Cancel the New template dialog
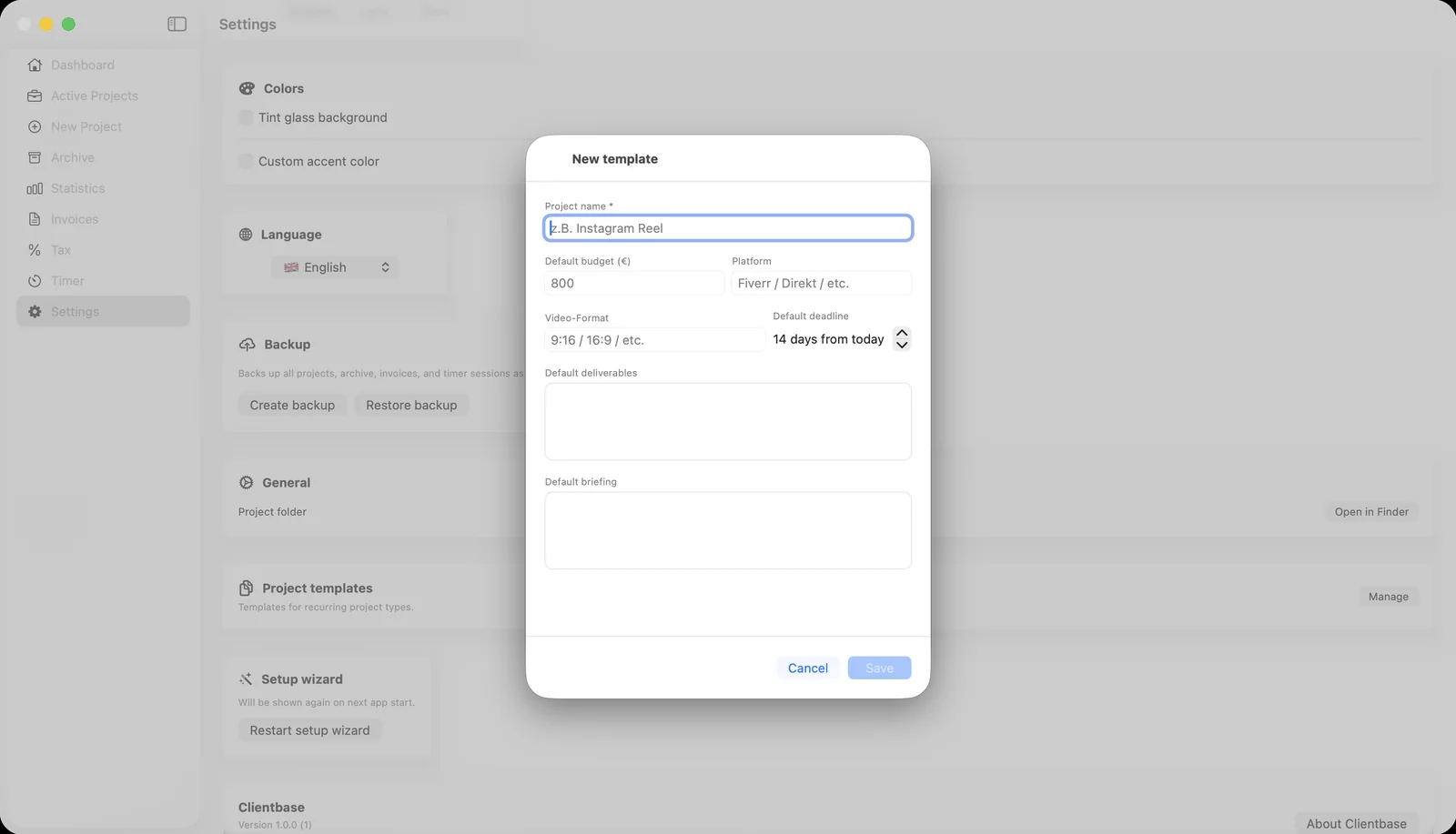This screenshot has width=1456, height=834. pyautogui.click(x=808, y=668)
